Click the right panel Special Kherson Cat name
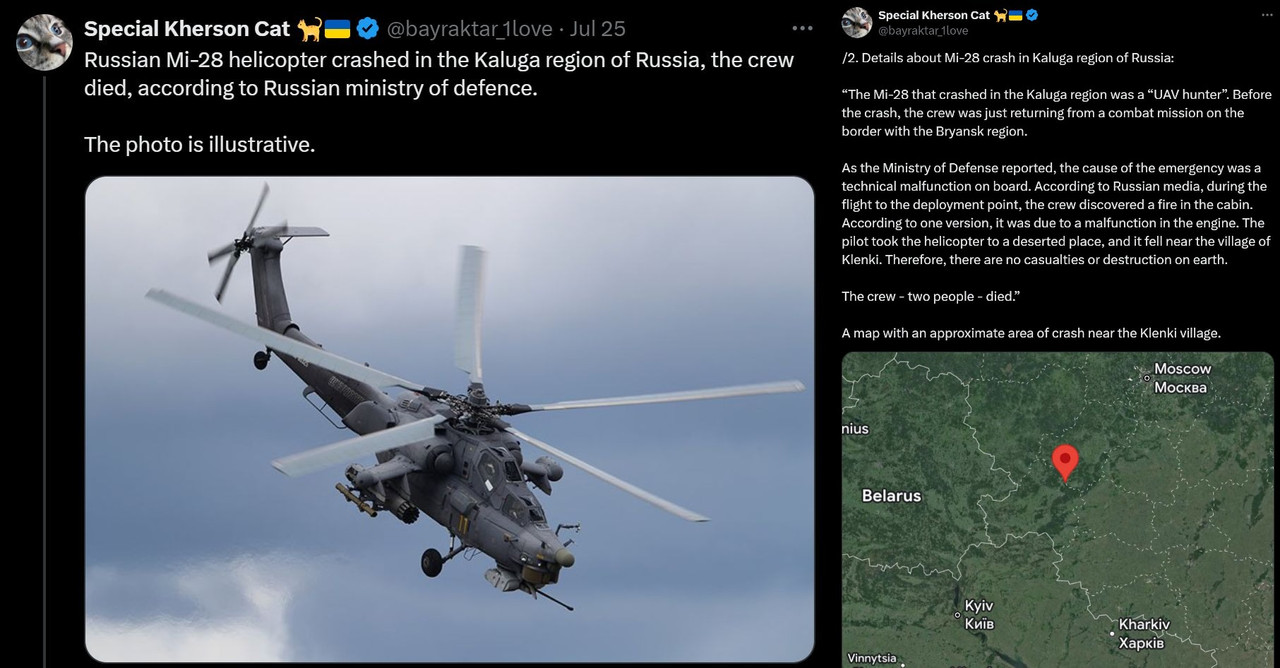 tap(934, 15)
